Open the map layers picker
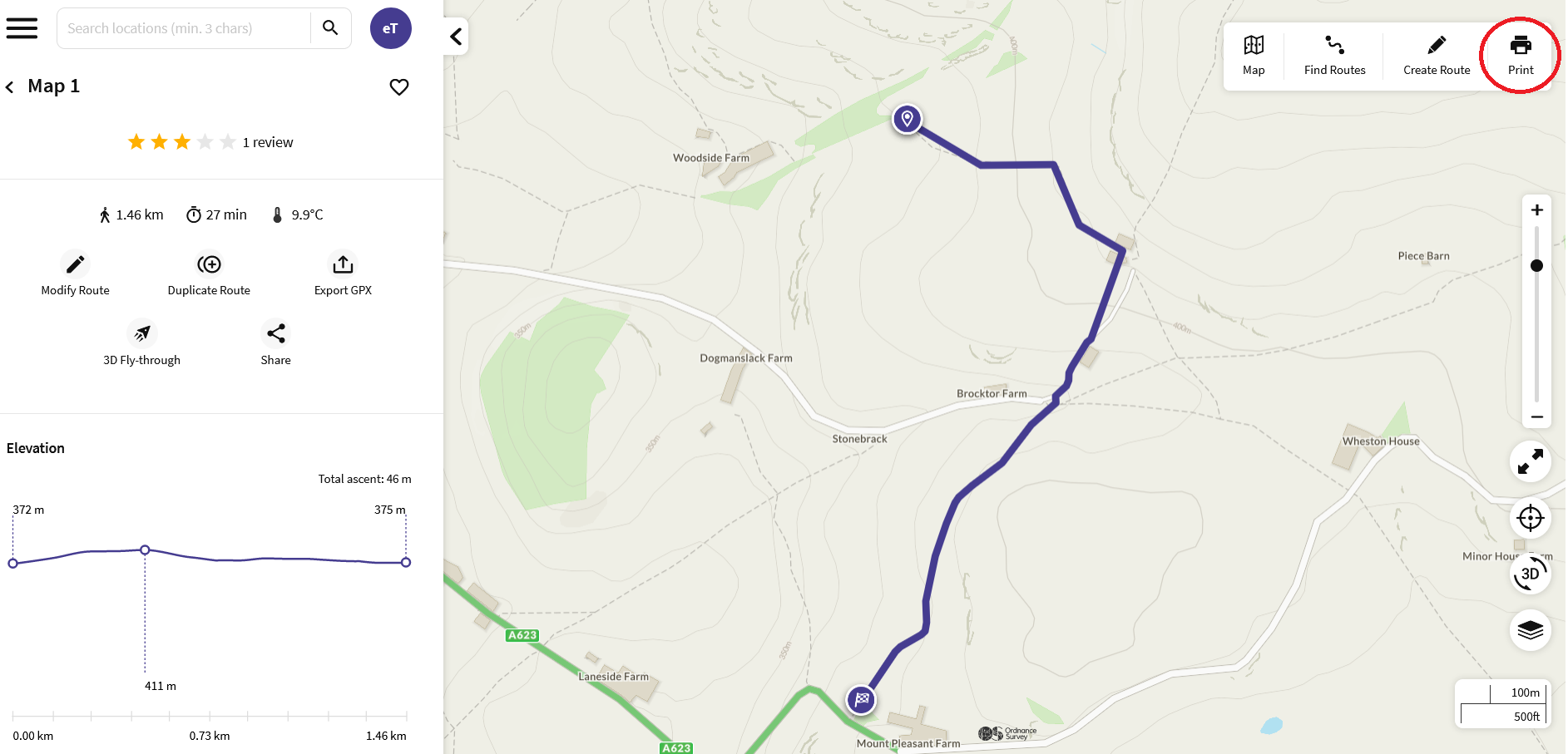The width and height of the screenshot is (1568, 754). click(1531, 630)
